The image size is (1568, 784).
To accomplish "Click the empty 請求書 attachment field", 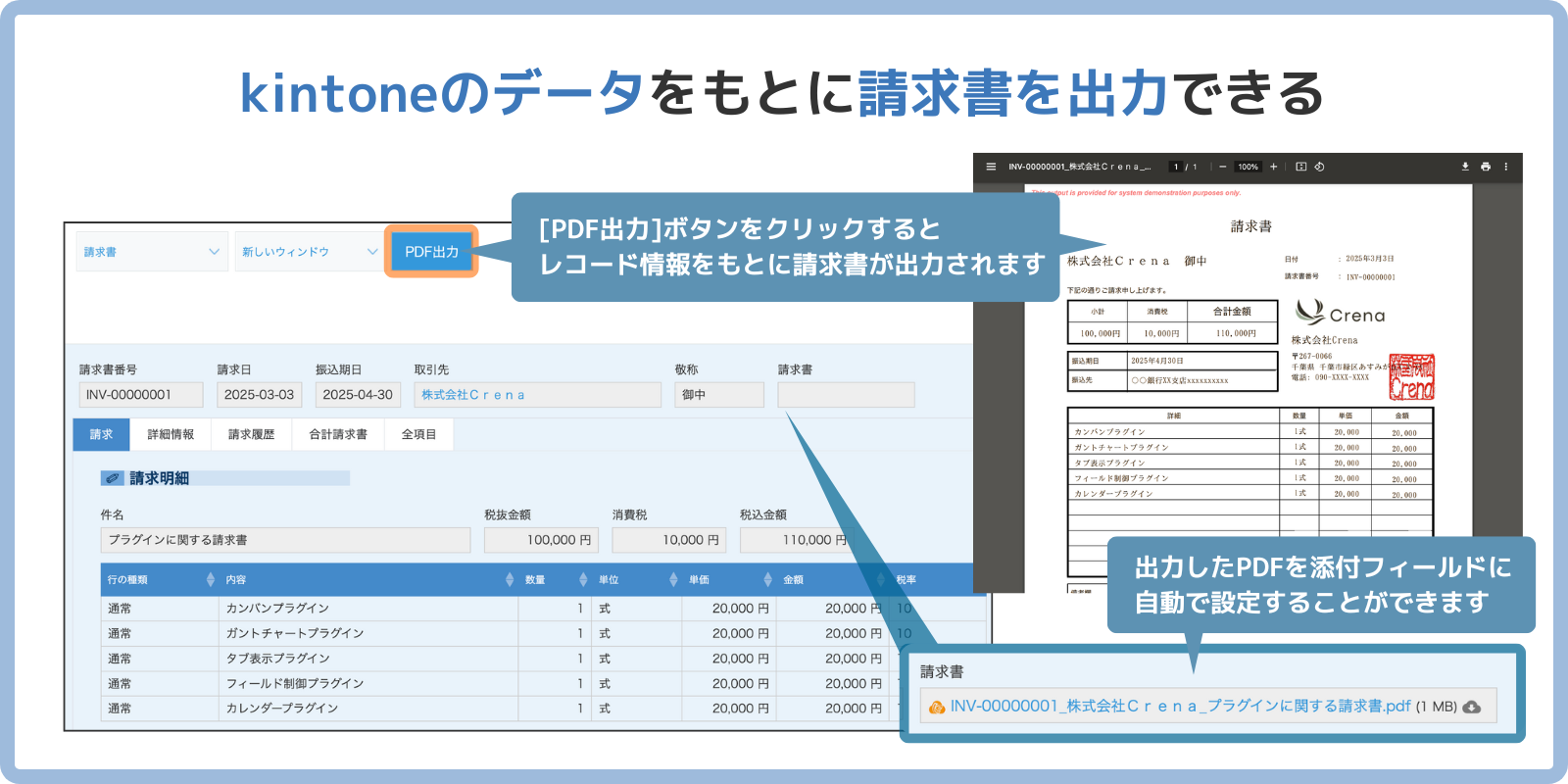I will pyautogui.click(x=846, y=395).
